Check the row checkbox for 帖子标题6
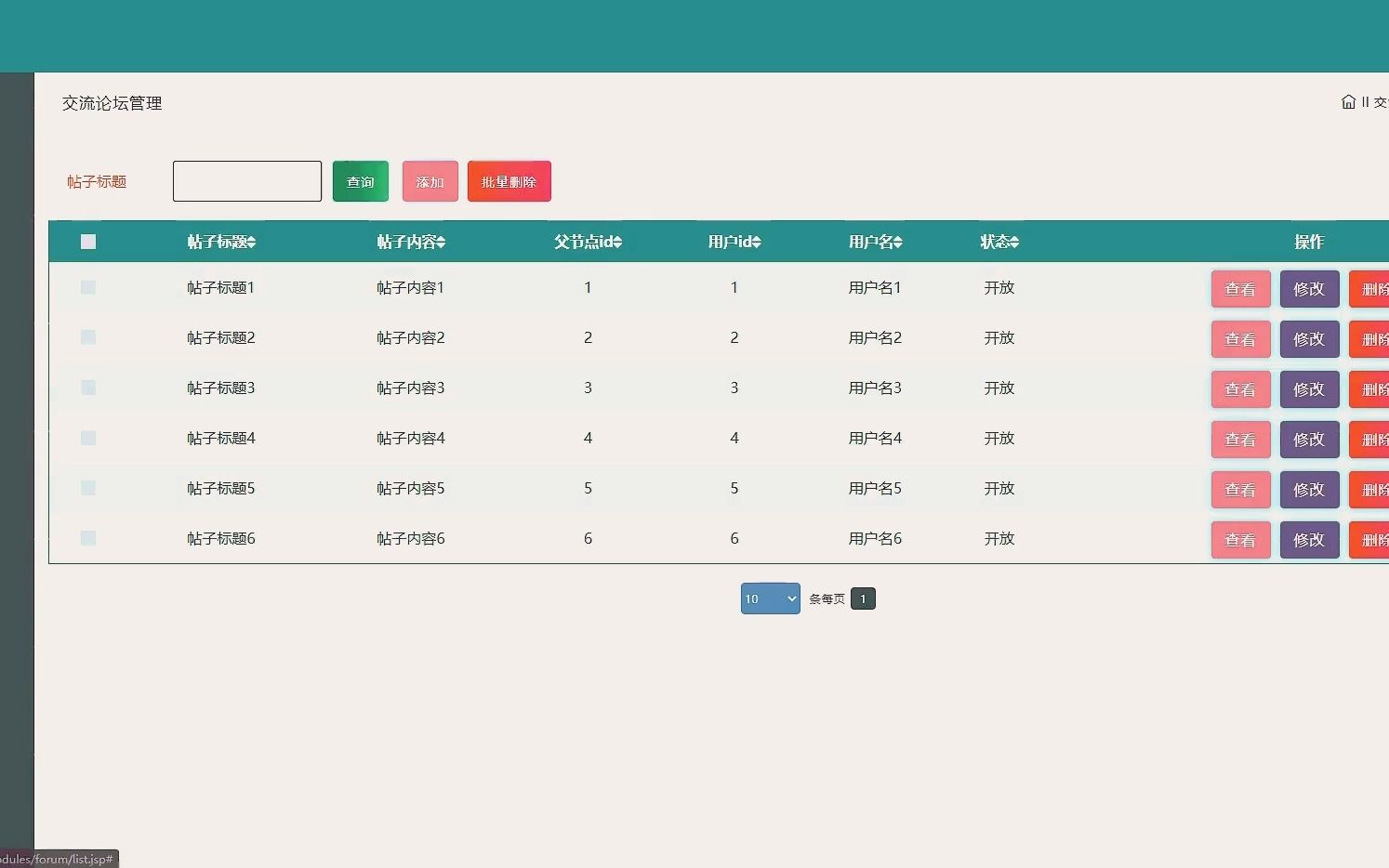This screenshot has height=868, width=1389. (88, 538)
